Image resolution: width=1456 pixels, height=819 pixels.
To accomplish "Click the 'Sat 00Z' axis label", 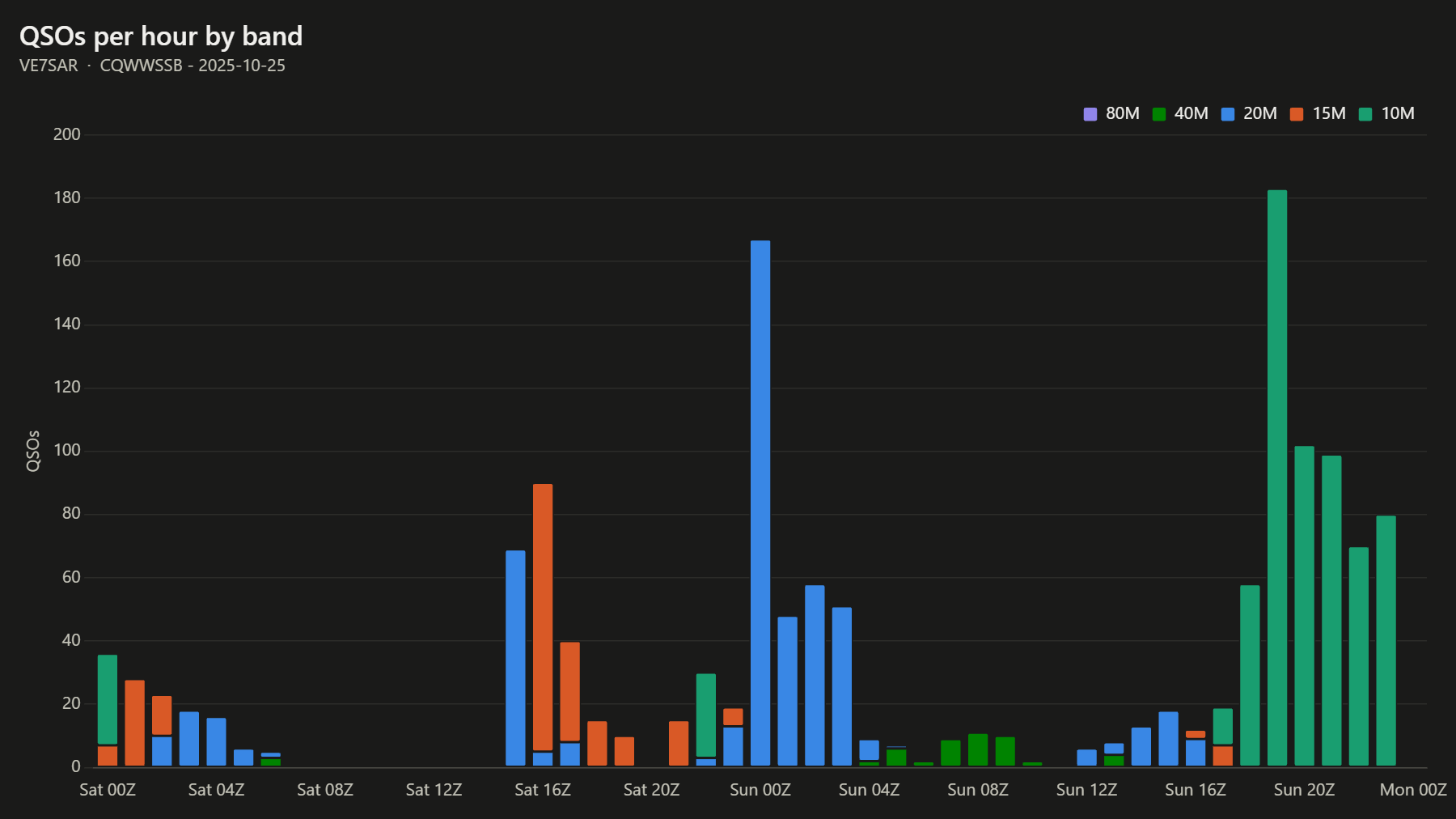I will pos(108,790).
